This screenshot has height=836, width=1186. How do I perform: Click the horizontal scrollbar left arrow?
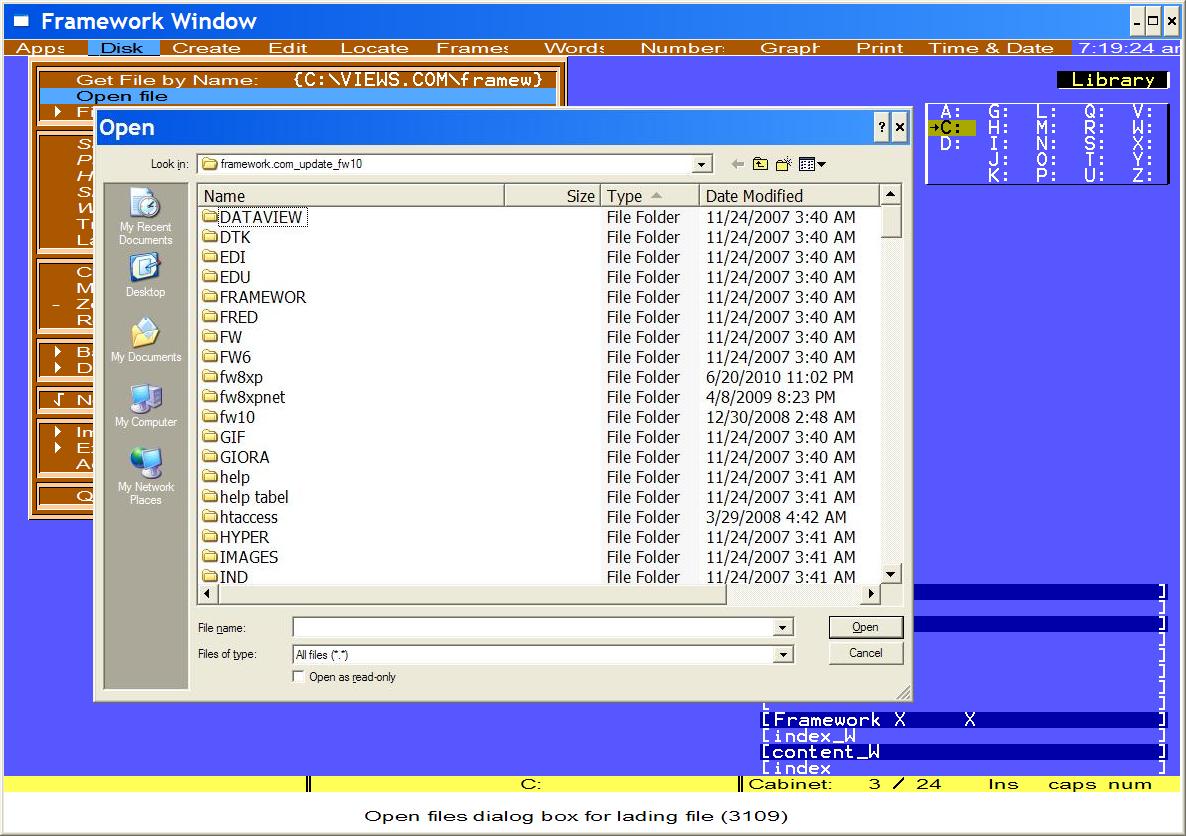[208, 594]
